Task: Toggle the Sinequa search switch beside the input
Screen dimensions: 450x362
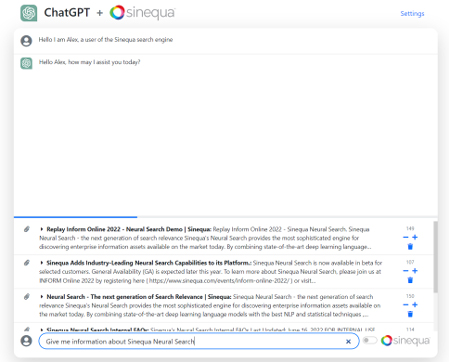Action: [370, 340]
